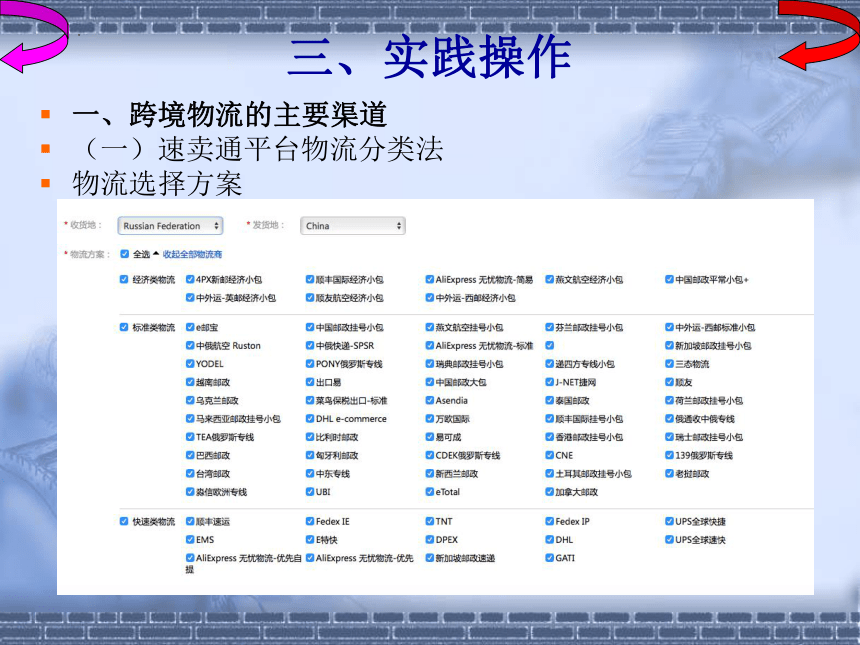Uncheck 荷兰邮政挂号小包
The height and width of the screenshot is (645, 860).
click(669, 400)
